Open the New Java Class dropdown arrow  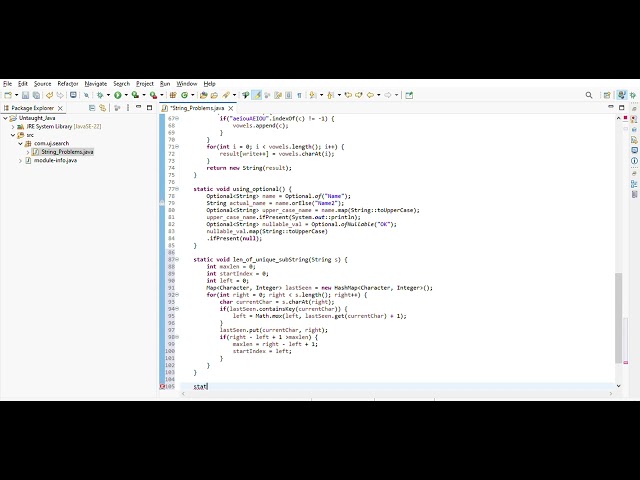click(193, 95)
